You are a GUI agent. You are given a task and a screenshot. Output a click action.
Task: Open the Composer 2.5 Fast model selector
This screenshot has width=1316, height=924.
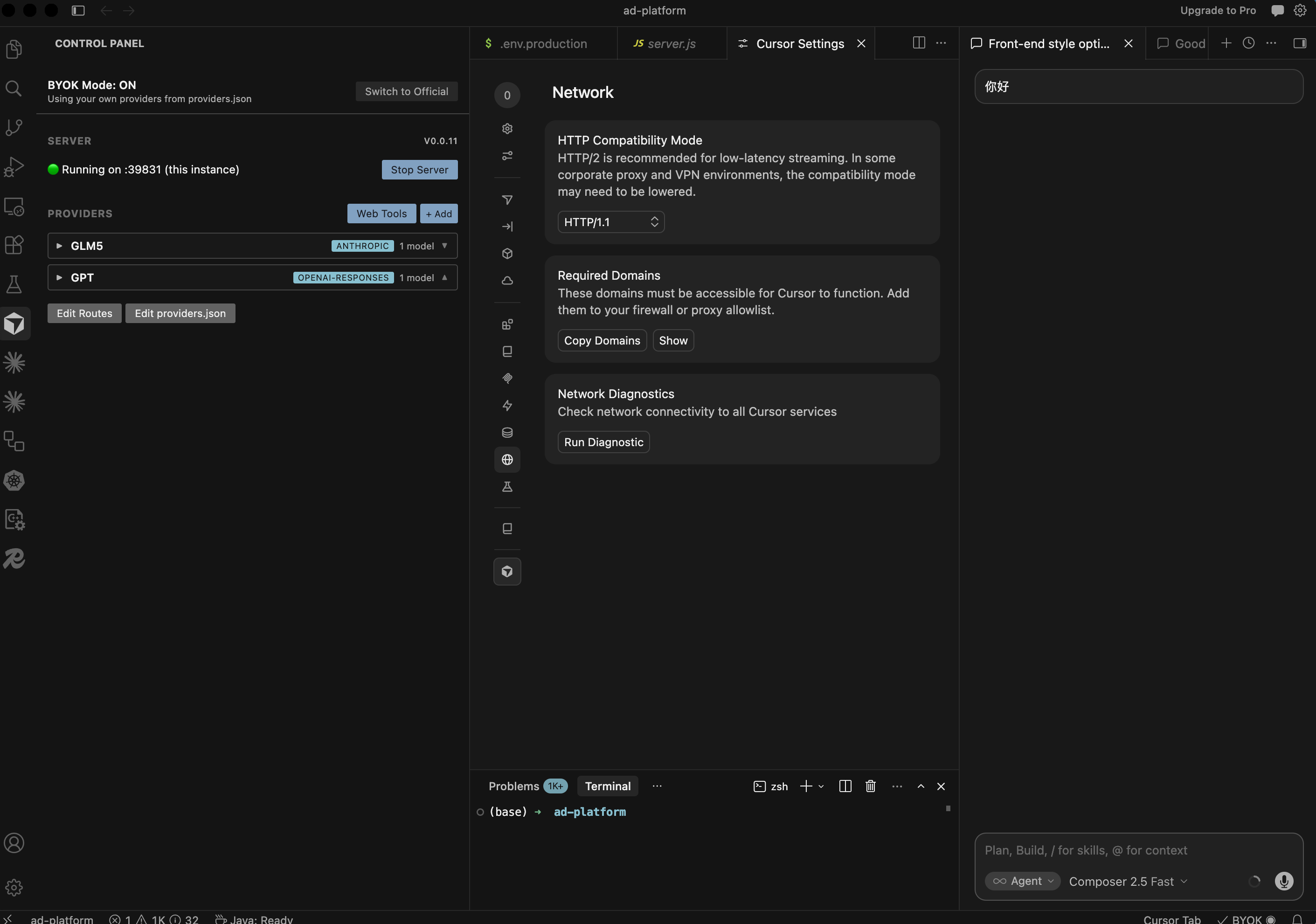tap(1128, 882)
